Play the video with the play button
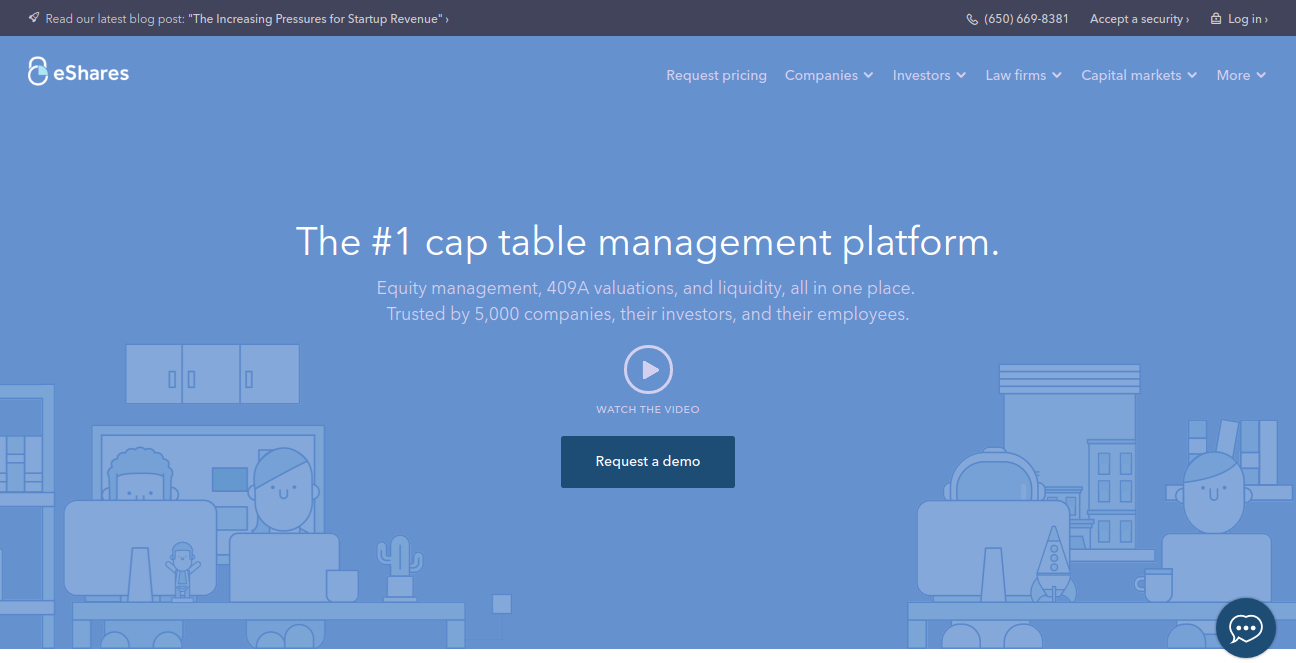 [648, 370]
